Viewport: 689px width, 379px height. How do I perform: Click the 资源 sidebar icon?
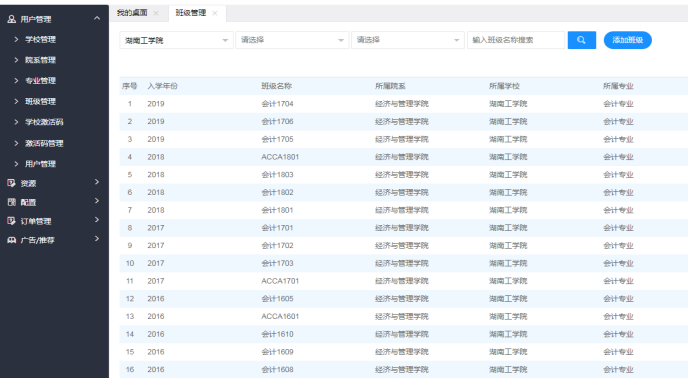tap(11, 183)
